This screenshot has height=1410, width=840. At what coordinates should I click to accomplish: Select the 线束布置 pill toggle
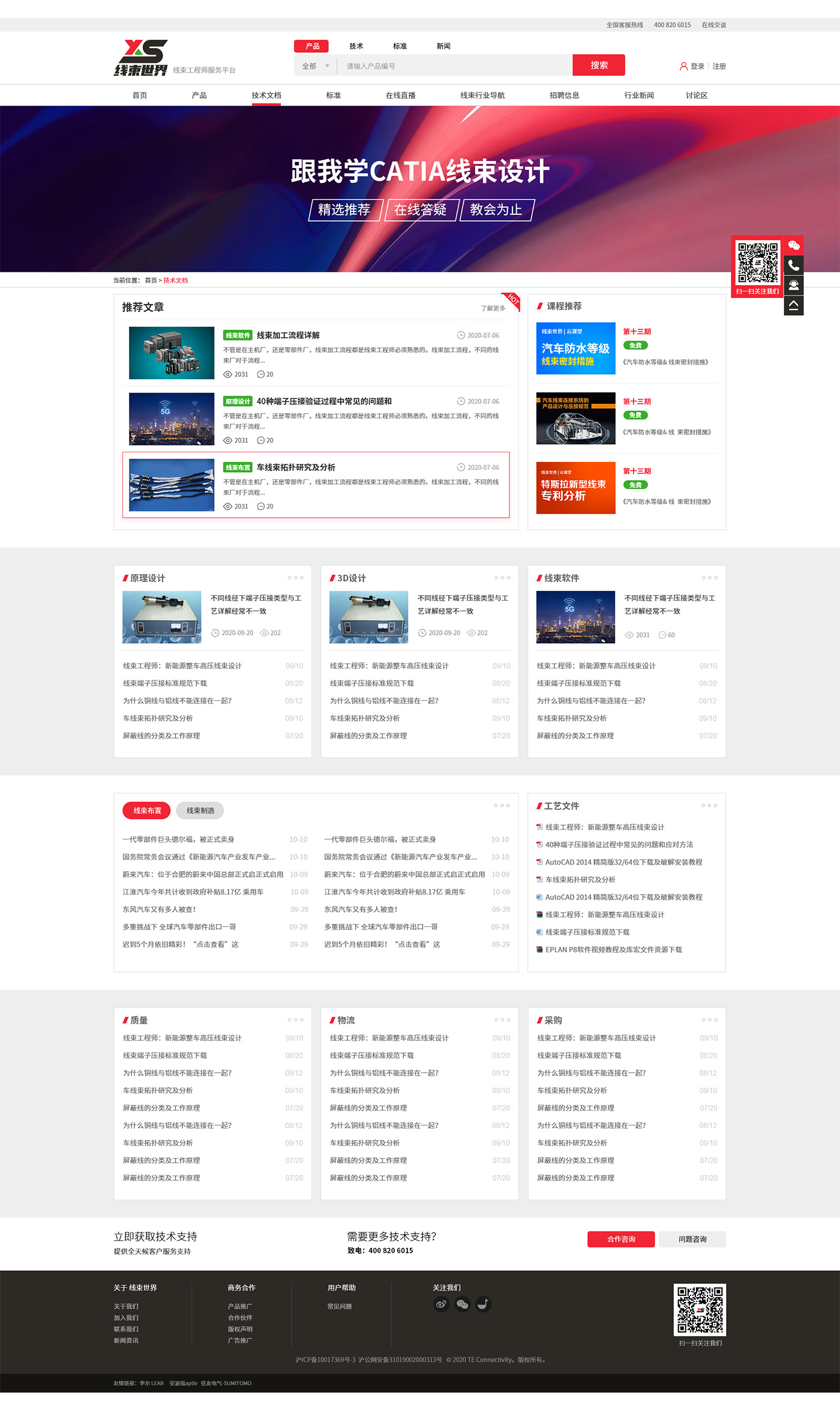pyautogui.click(x=146, y=811)
